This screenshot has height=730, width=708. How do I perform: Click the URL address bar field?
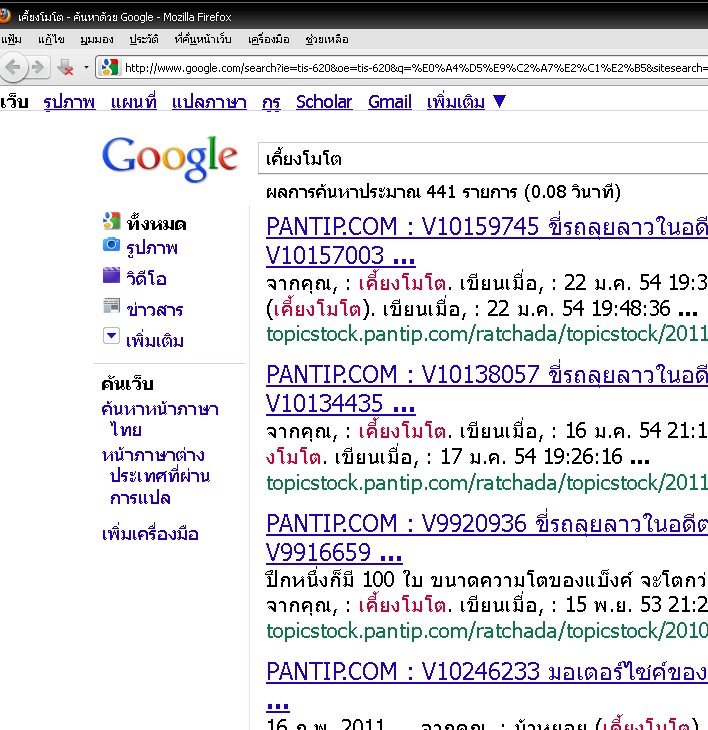pos(401,68)
